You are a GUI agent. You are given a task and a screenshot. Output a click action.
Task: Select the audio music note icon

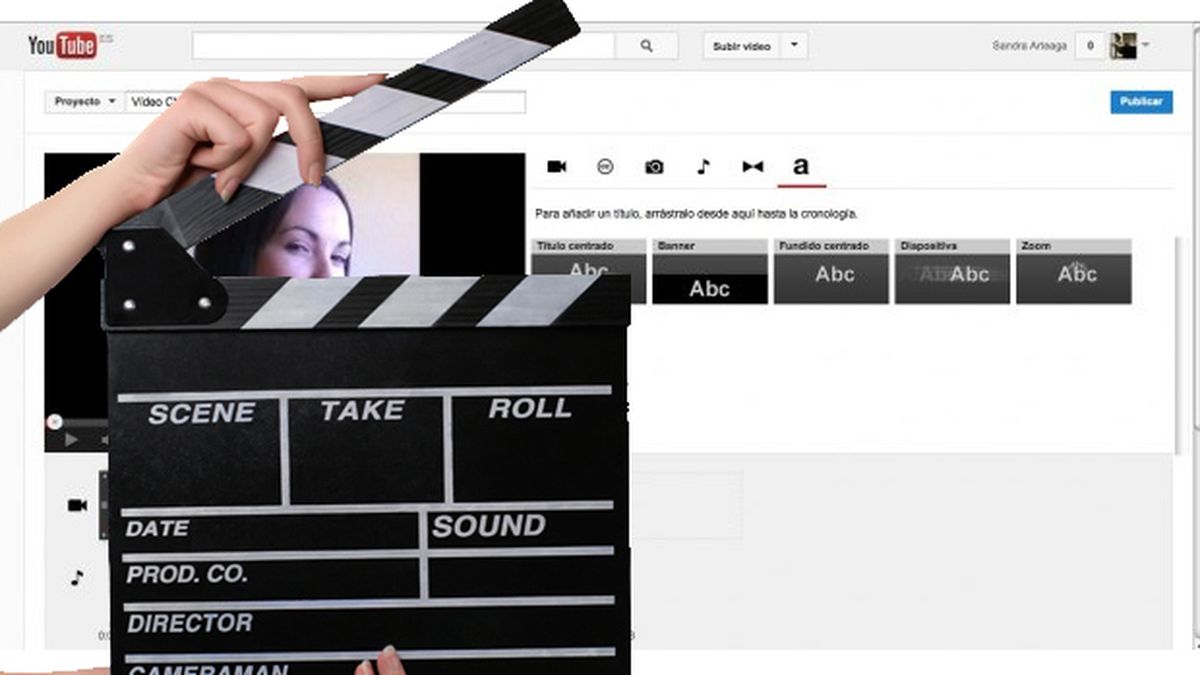(x=702, y=166)
